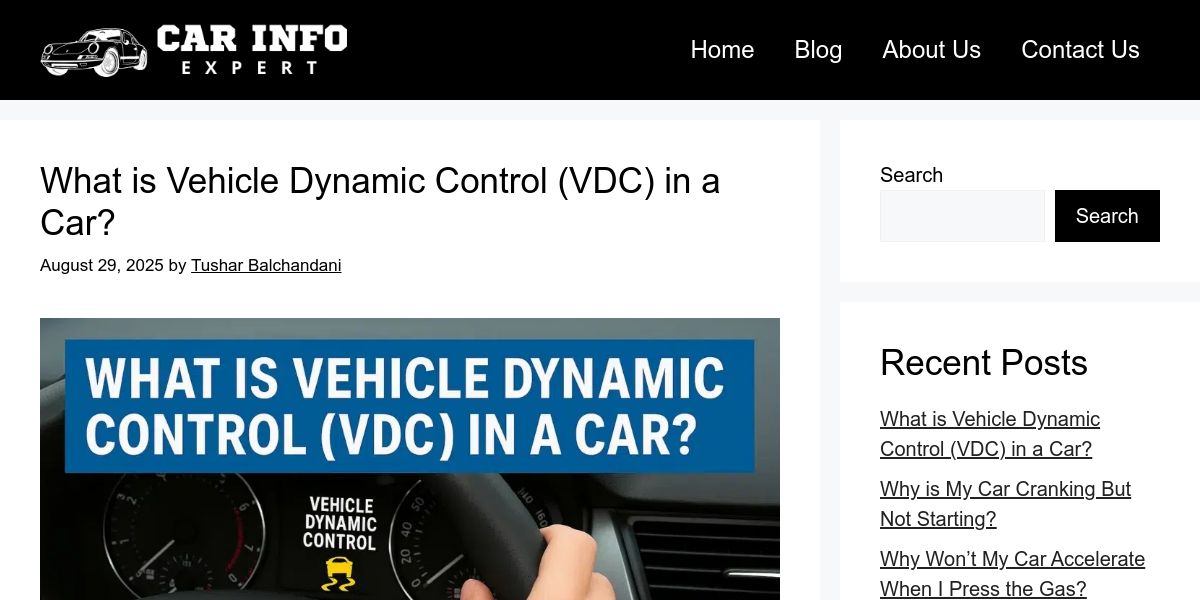
Task: Click the black Search button
Action: coord(1107,216)
